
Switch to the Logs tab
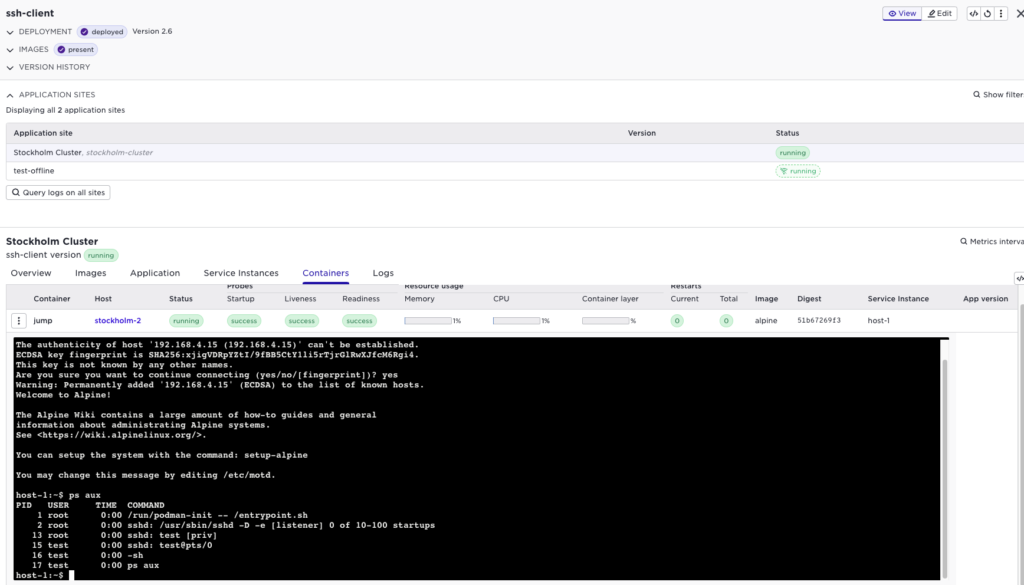point(383,273)
